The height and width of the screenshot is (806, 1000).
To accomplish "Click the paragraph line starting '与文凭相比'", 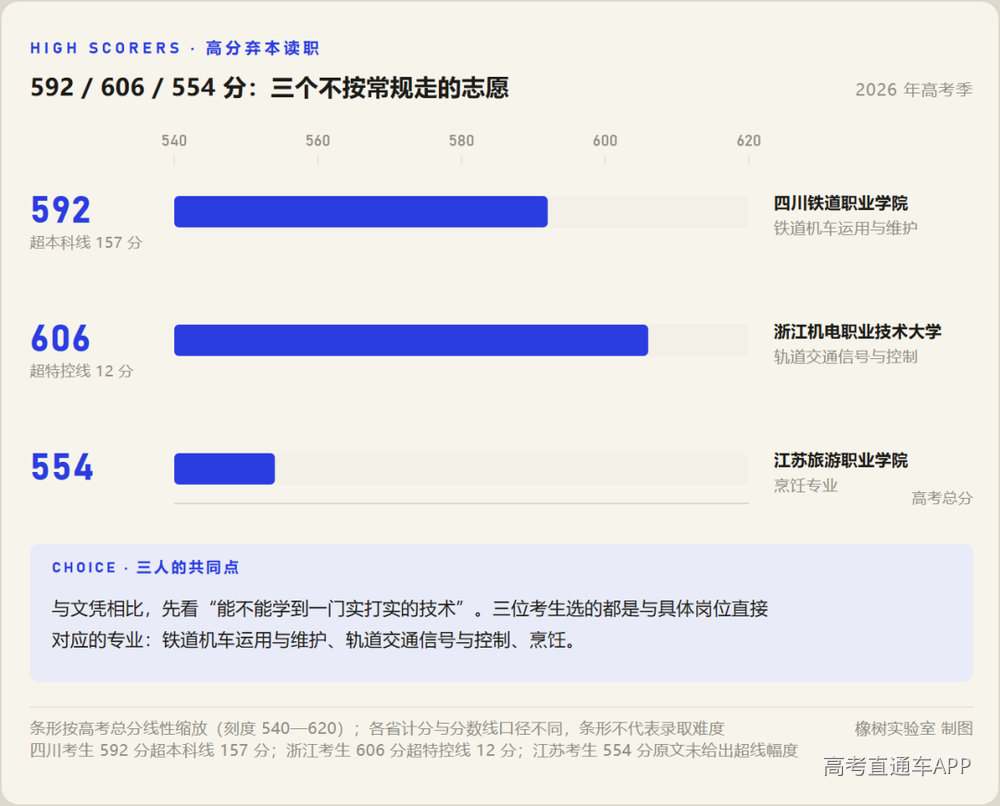I will 409,609.
